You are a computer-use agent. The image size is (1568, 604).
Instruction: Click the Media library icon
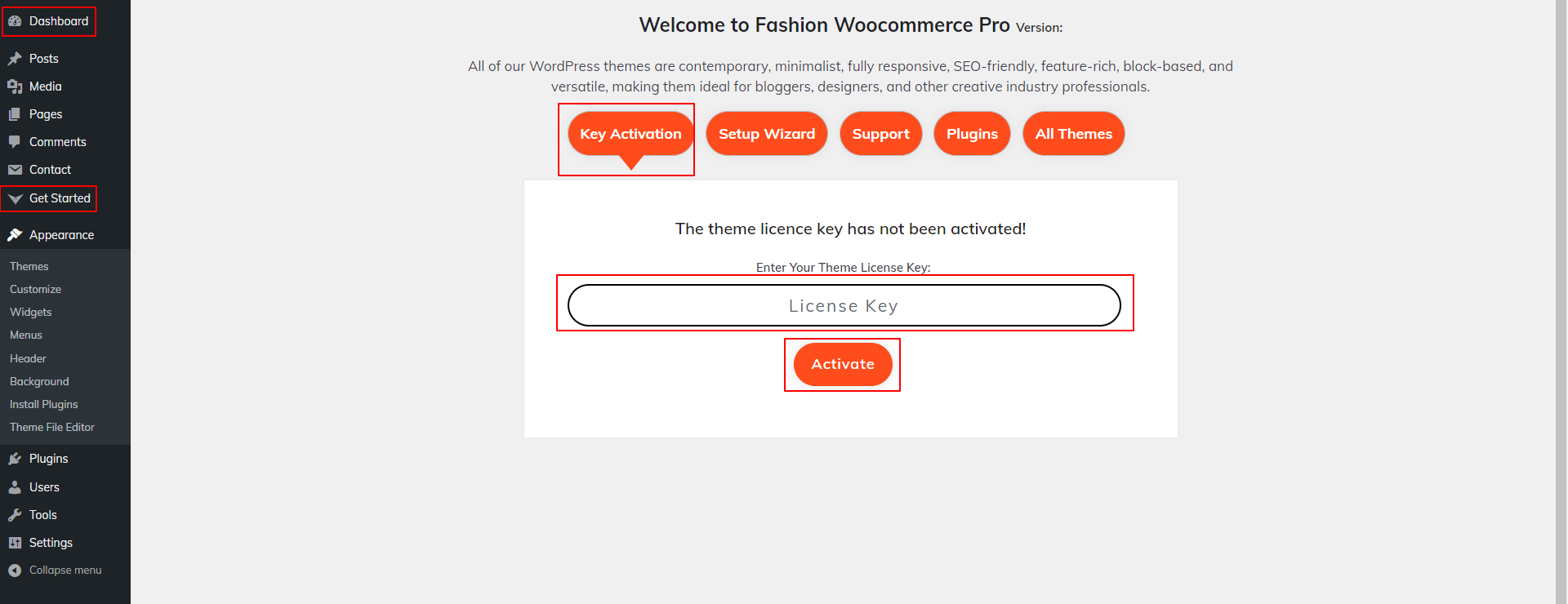click(x=15, y=87)
